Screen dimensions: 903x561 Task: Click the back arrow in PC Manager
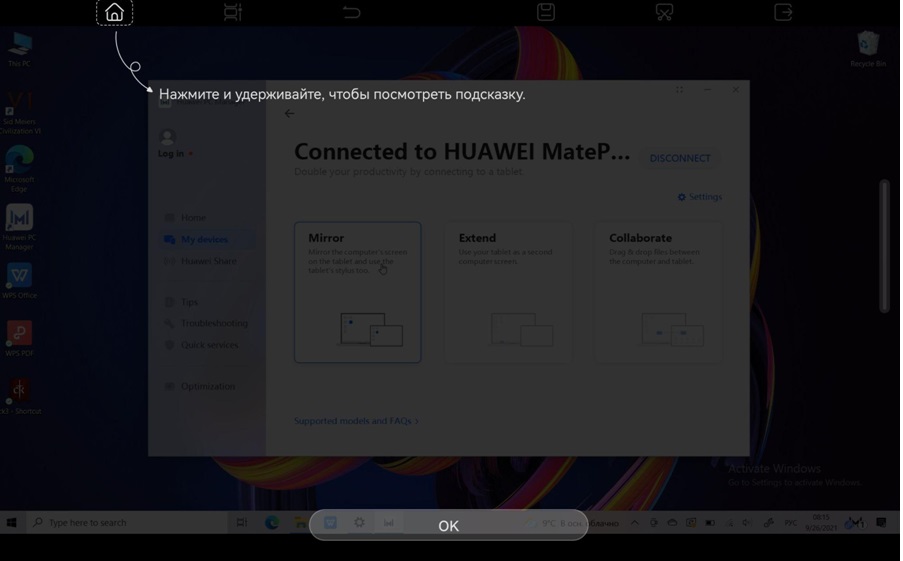click(x=289, y=114)
